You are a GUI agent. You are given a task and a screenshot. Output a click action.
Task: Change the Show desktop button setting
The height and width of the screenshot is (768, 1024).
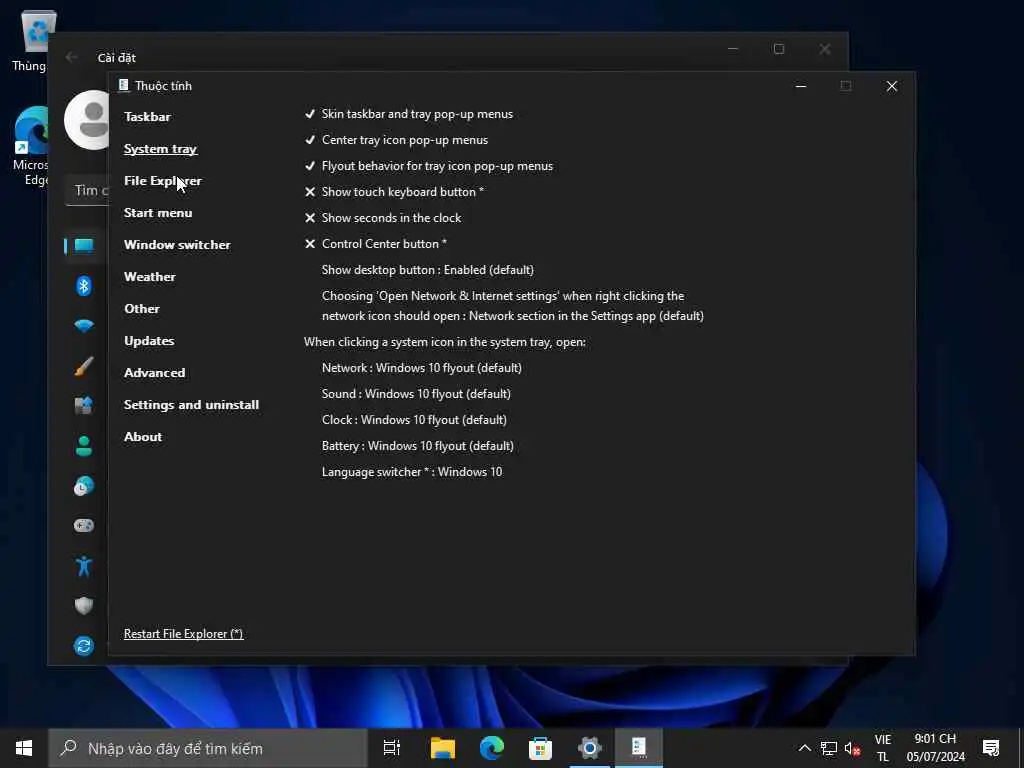428,270
